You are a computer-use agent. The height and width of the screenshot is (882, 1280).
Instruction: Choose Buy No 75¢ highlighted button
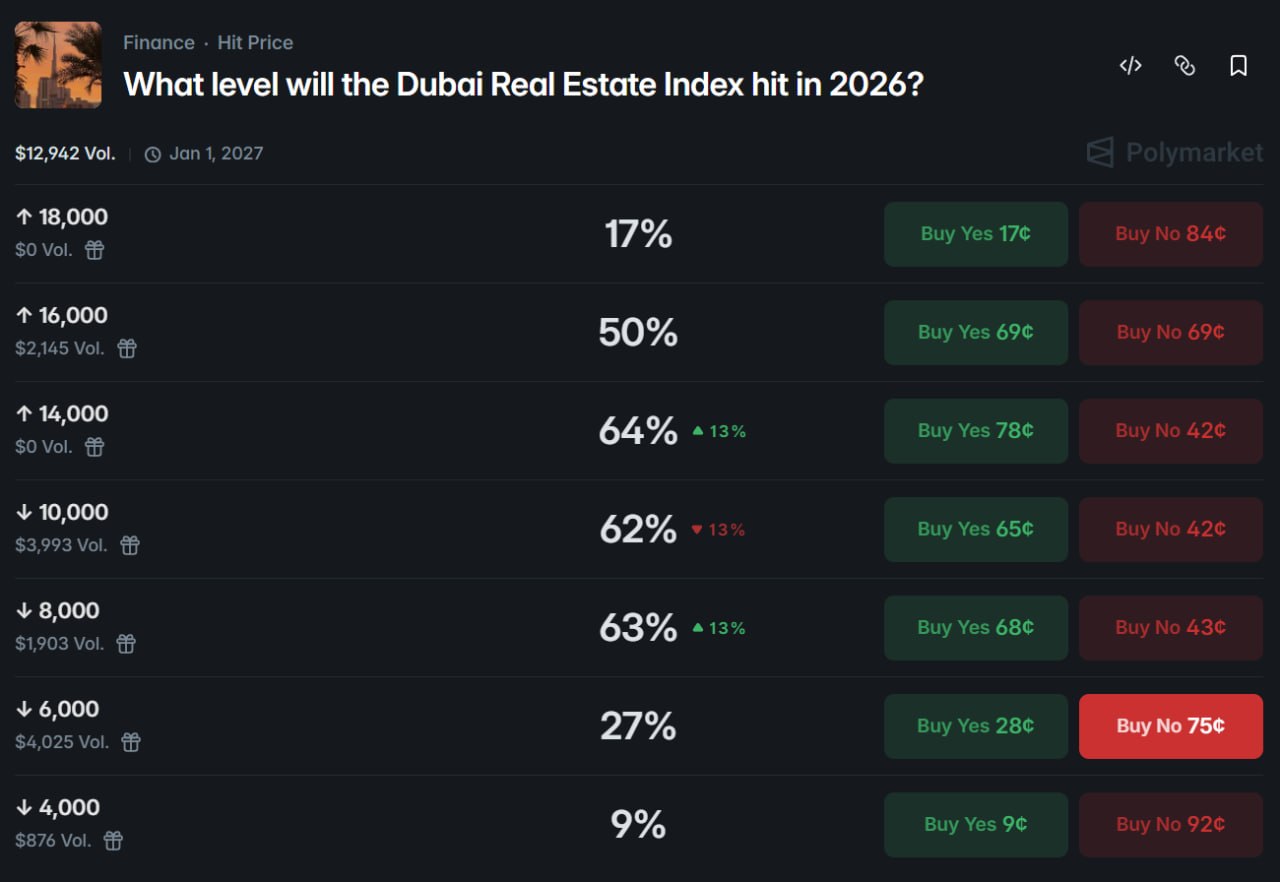pos(1170,726)
